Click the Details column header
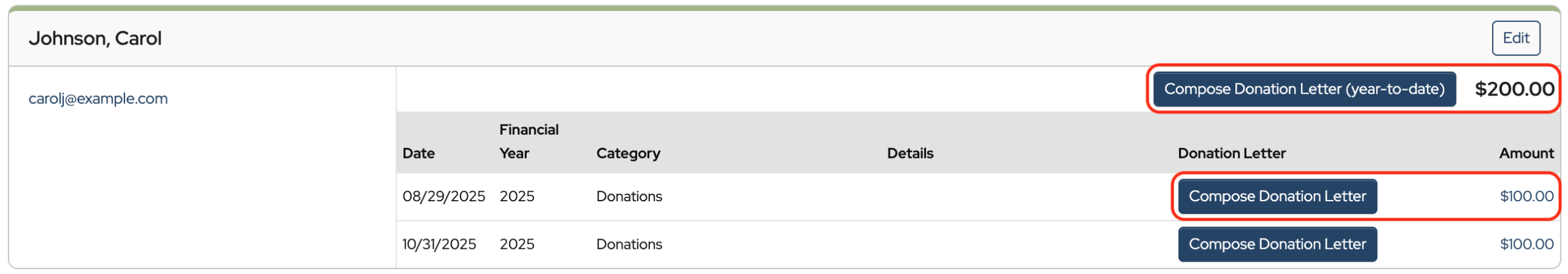The image size is (1568, 274). (910, 154)
